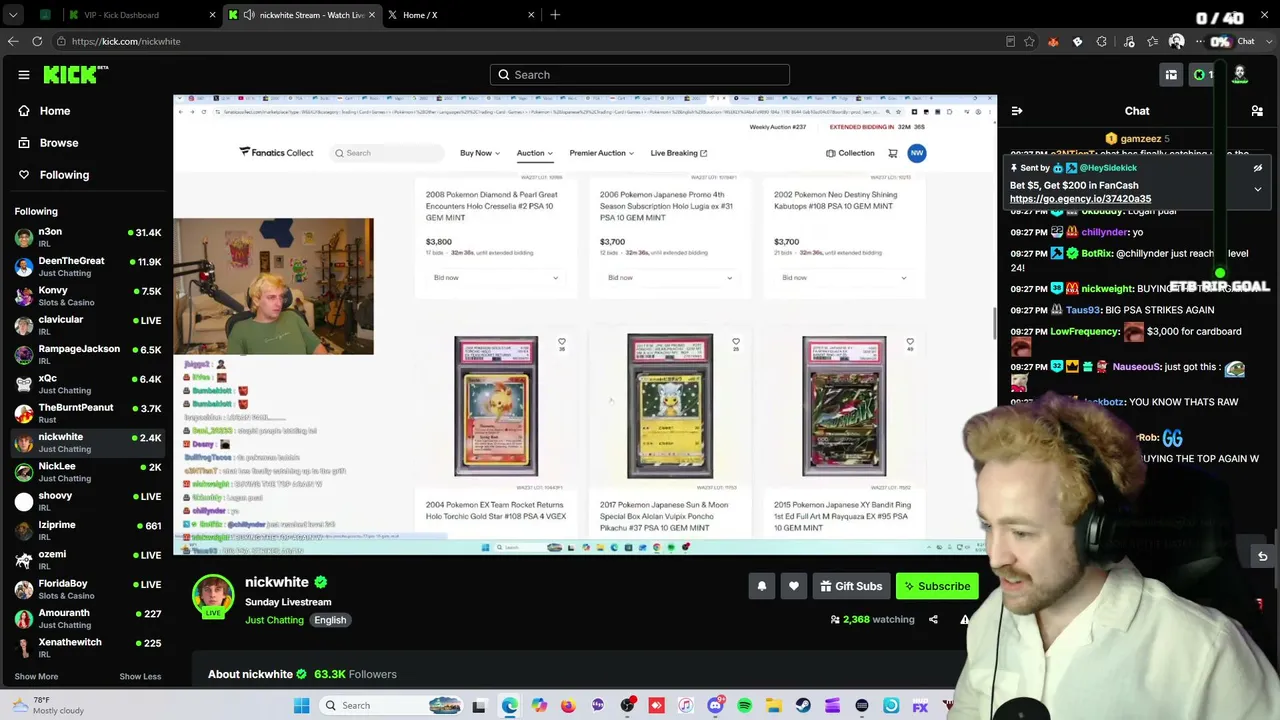Click the Windows taskbar Search box
This screenshot has width=1280, height=720.
click(x=392, y=706)
